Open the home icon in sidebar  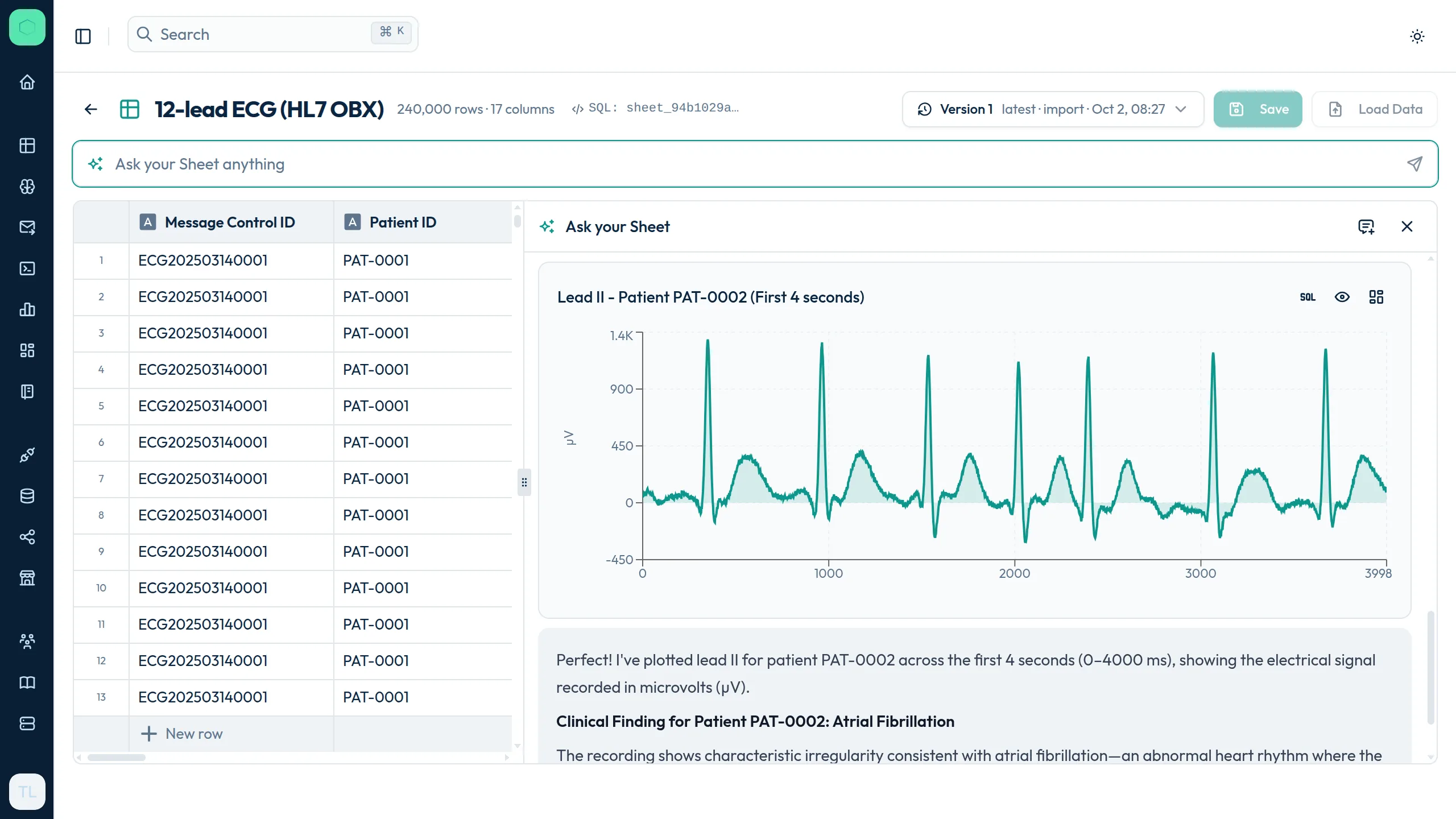pos(27,82)
